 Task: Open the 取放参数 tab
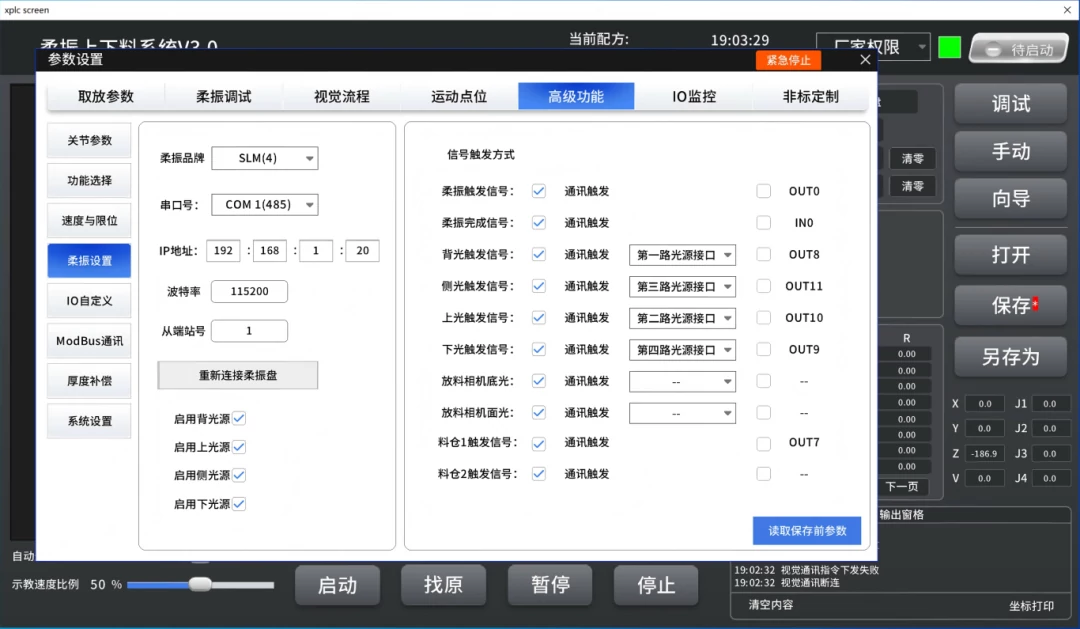click(105, 96)
